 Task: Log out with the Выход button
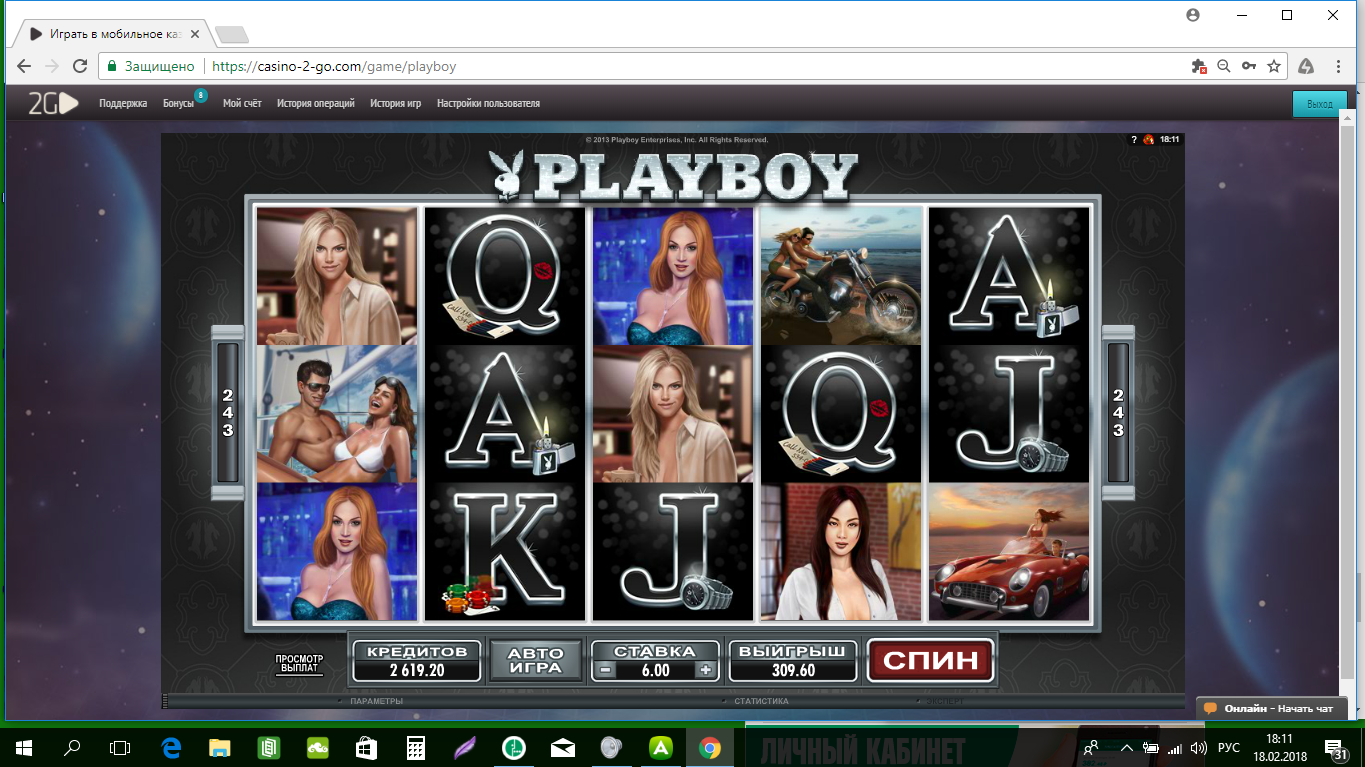coord(1320,104)
